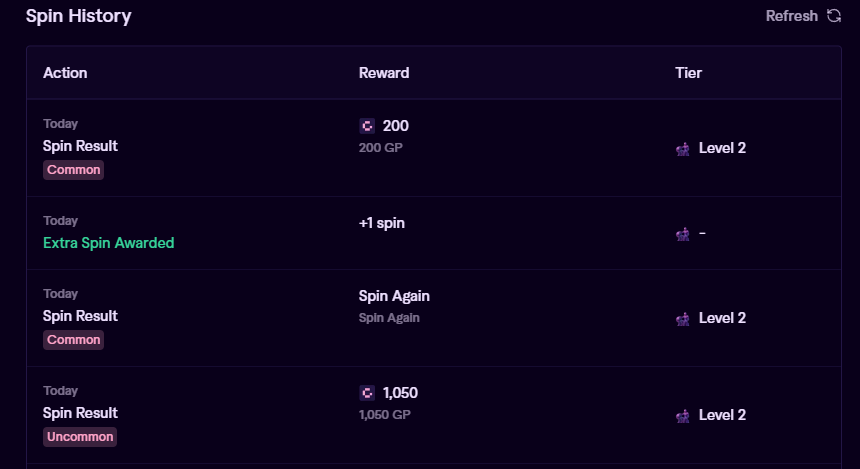Click Common badge in the 200 GP row
Viewport: 860px width, 469px height.
[x=74, y=170]
